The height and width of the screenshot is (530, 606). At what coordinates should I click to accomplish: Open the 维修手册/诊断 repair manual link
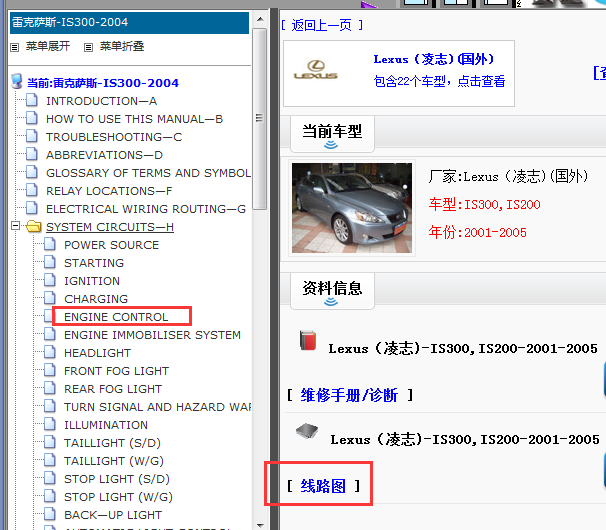point(349,395)
